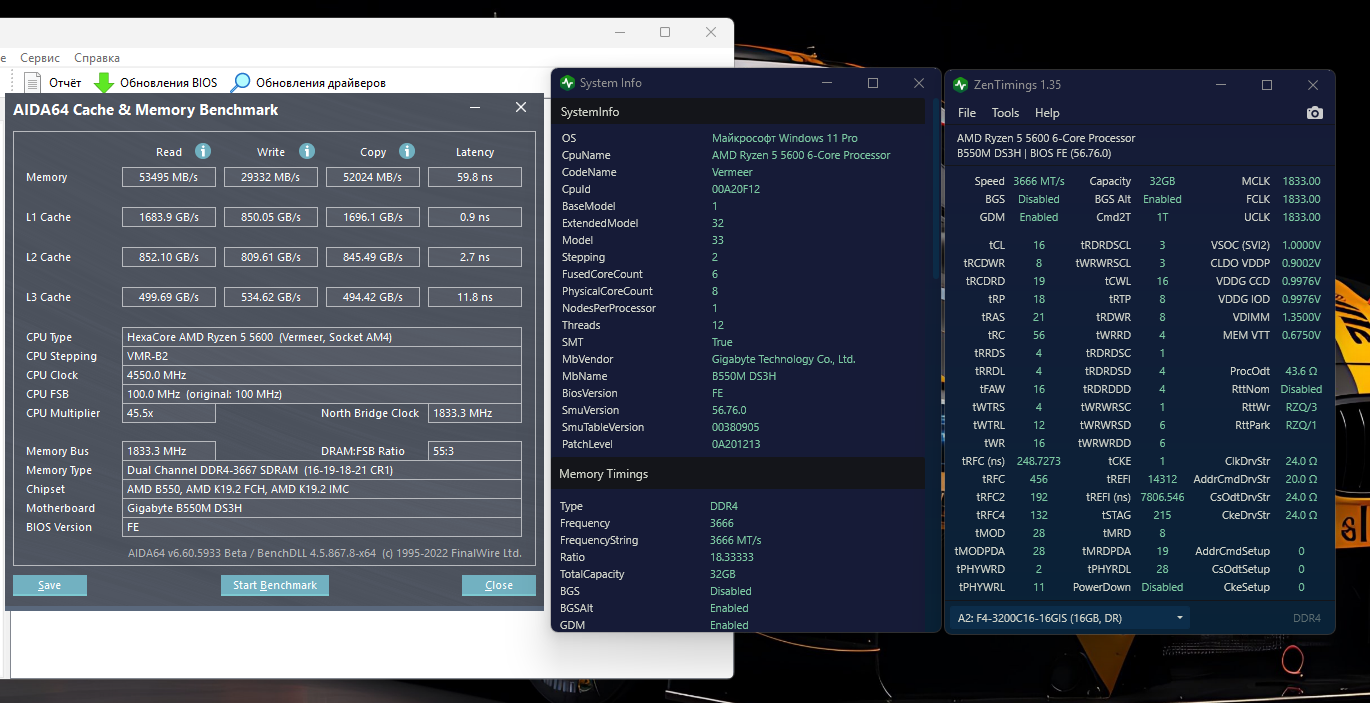Click the Memory Timings section header
Viewport: 1370px width, 703px height.
(739, 474)
